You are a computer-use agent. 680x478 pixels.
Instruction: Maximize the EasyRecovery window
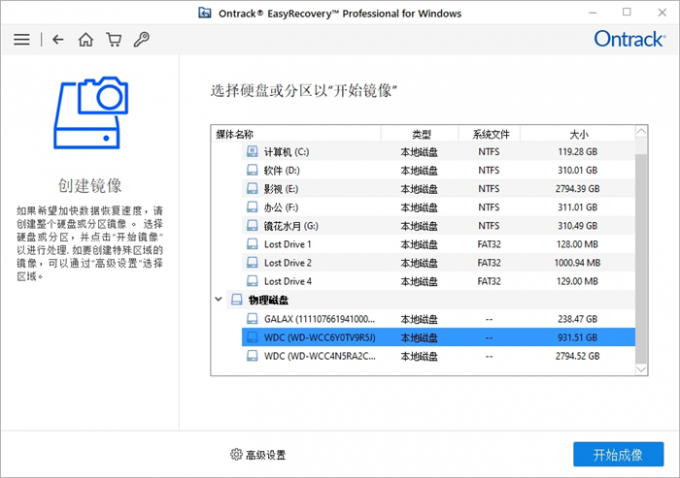(627, 12)
